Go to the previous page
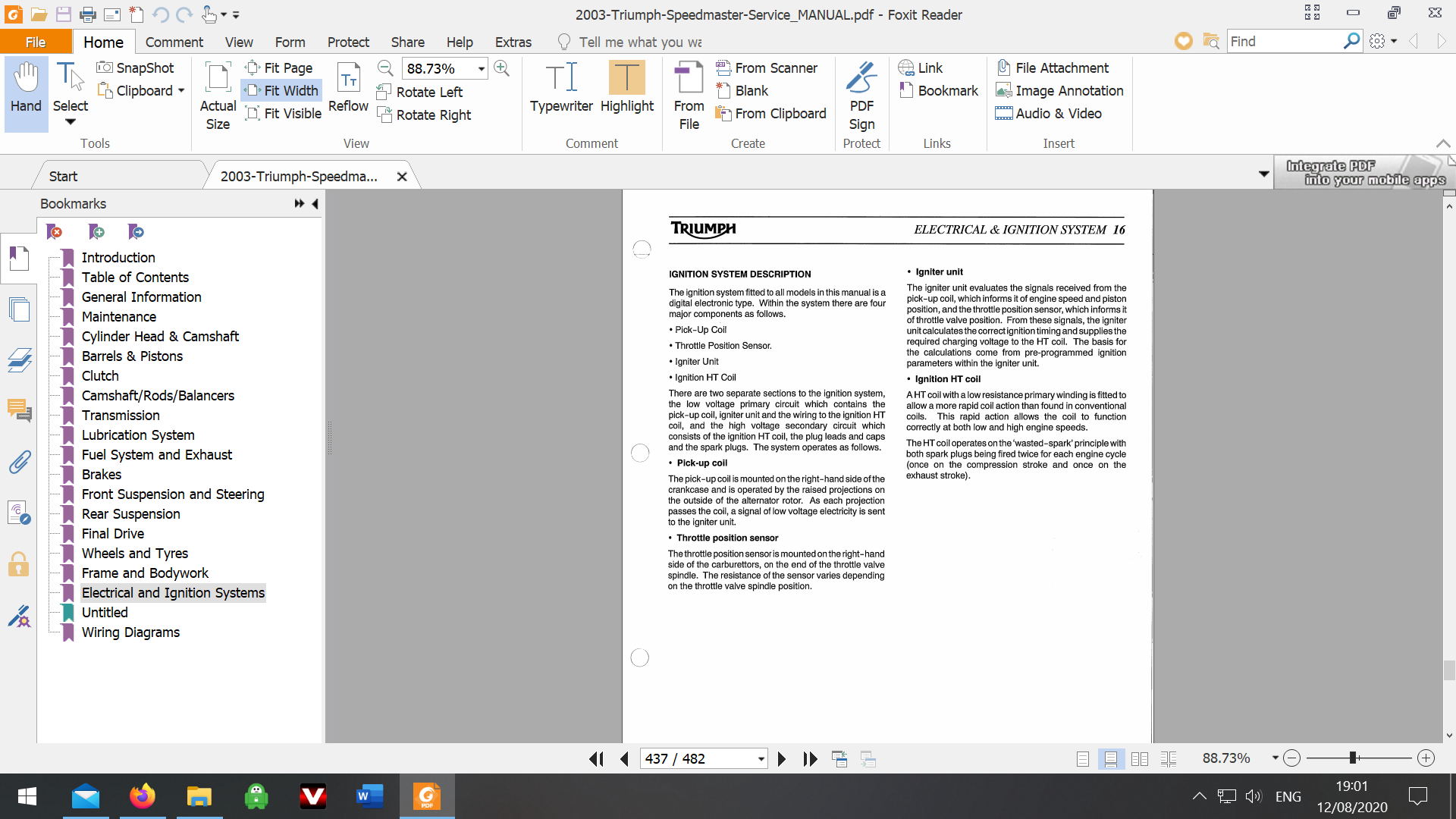The image size is (1456, 819). pos(624,758)
